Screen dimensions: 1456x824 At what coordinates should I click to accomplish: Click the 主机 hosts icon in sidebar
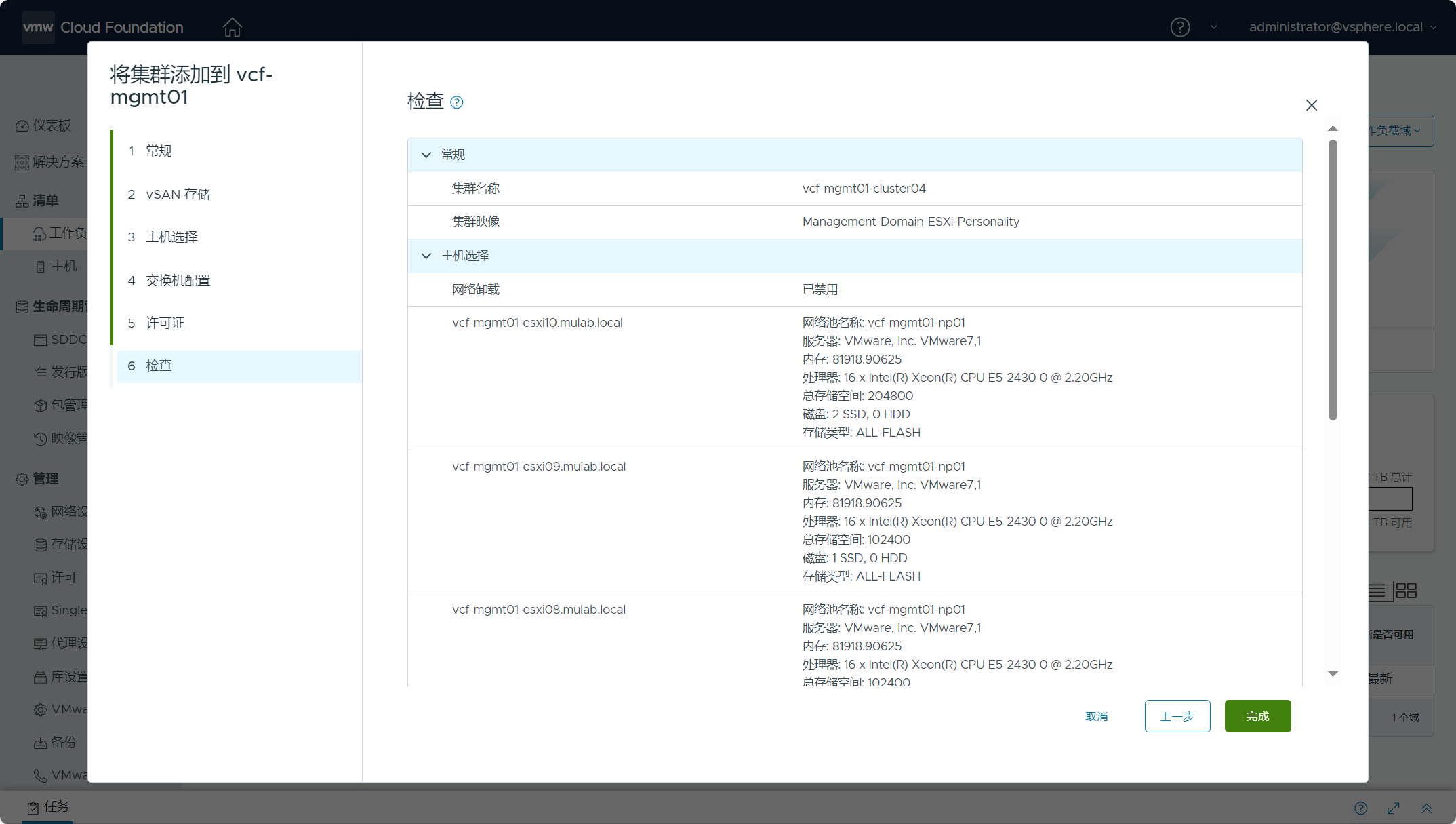click(x=41, y=267)
